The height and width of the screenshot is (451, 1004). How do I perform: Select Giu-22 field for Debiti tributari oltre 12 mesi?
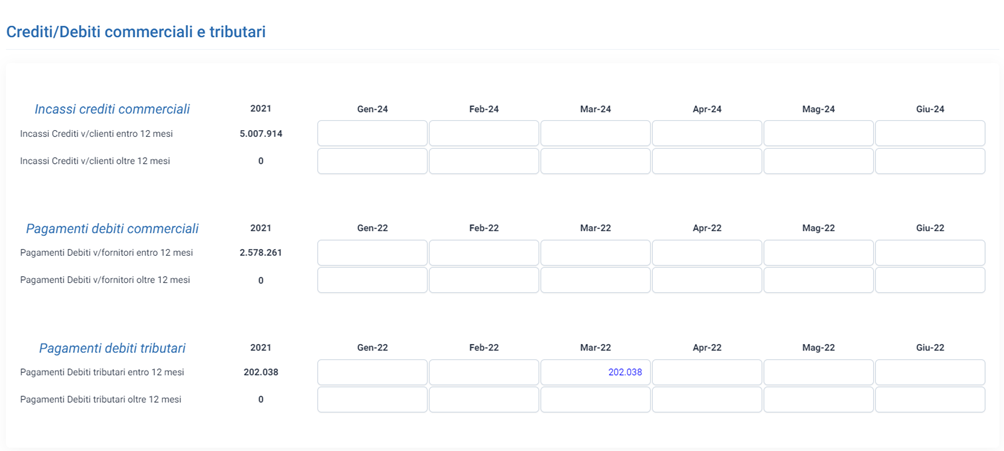coord(930,399)
